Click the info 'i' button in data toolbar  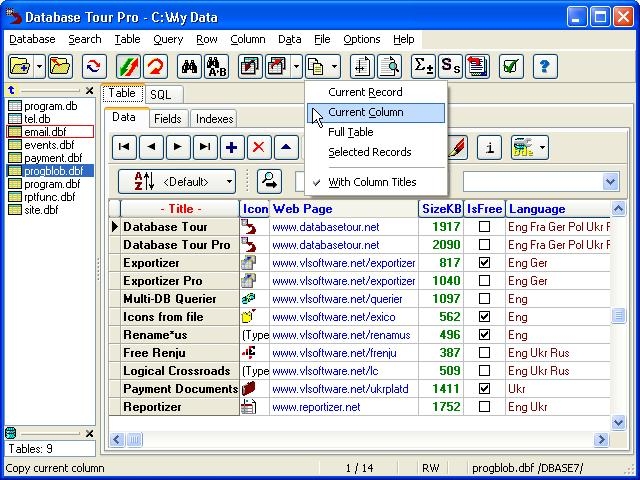tap(489, 147)
